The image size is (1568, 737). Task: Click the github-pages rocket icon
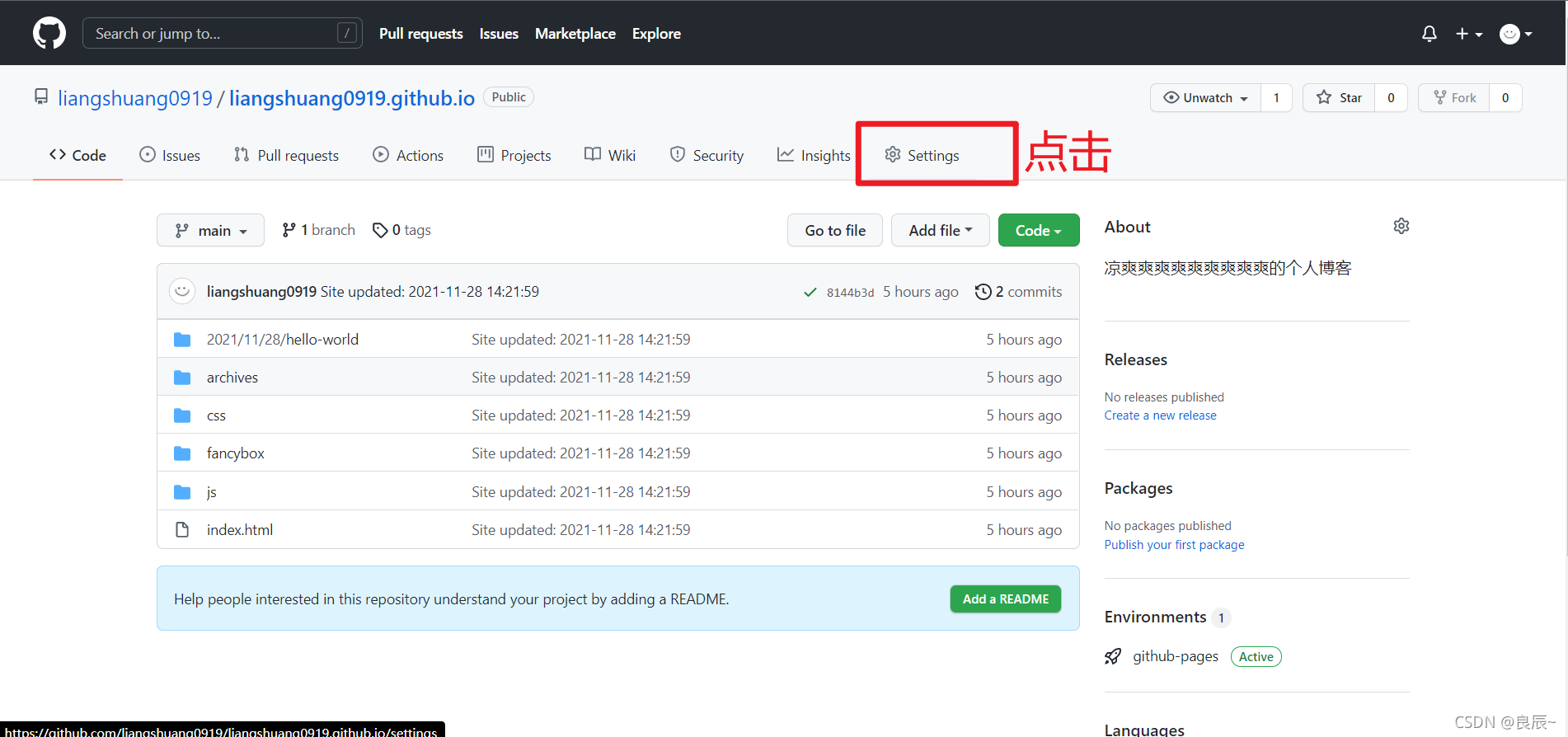[x=1113, y=656]
